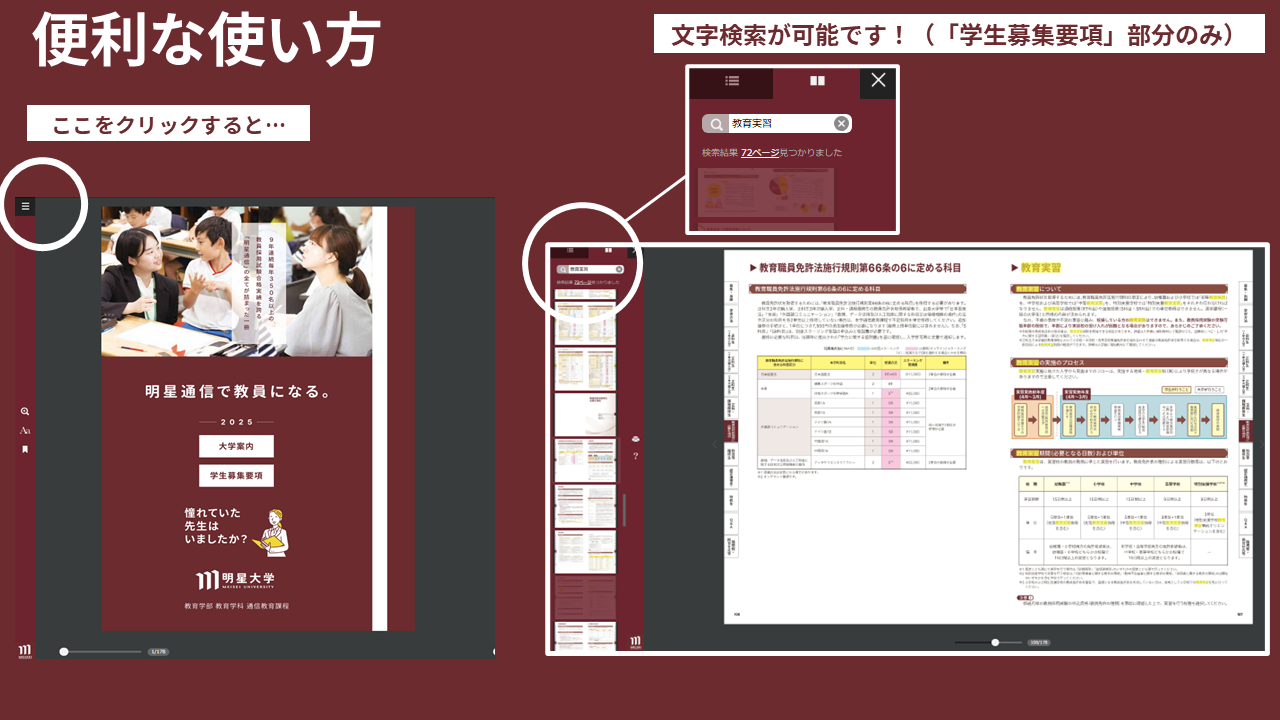Screen dimensions: 1280x720
Task: Open the hamburger menu in the left viewer
Action: (x=23, y=204)
